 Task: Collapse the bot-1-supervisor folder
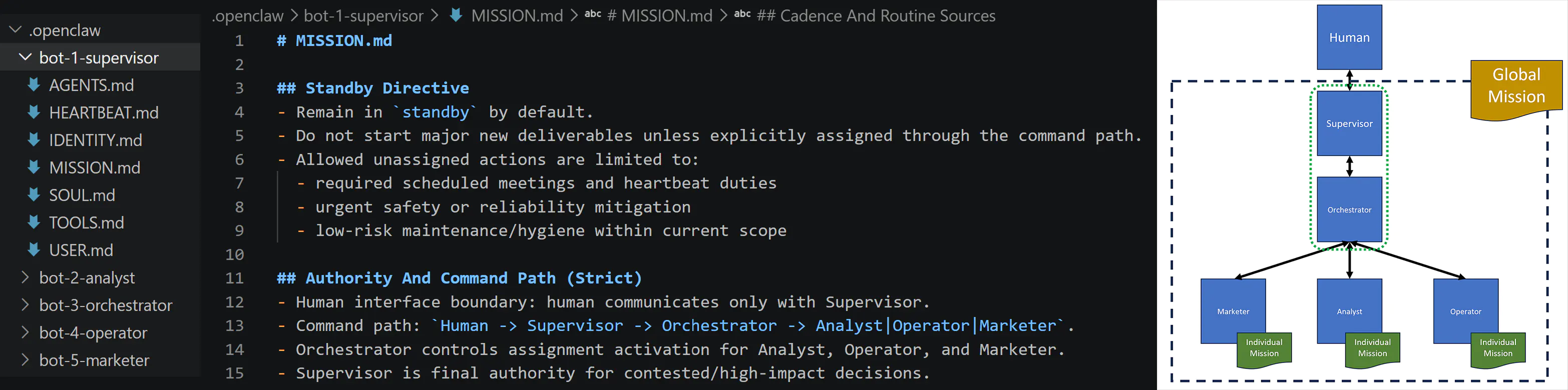tap(25, 57)
